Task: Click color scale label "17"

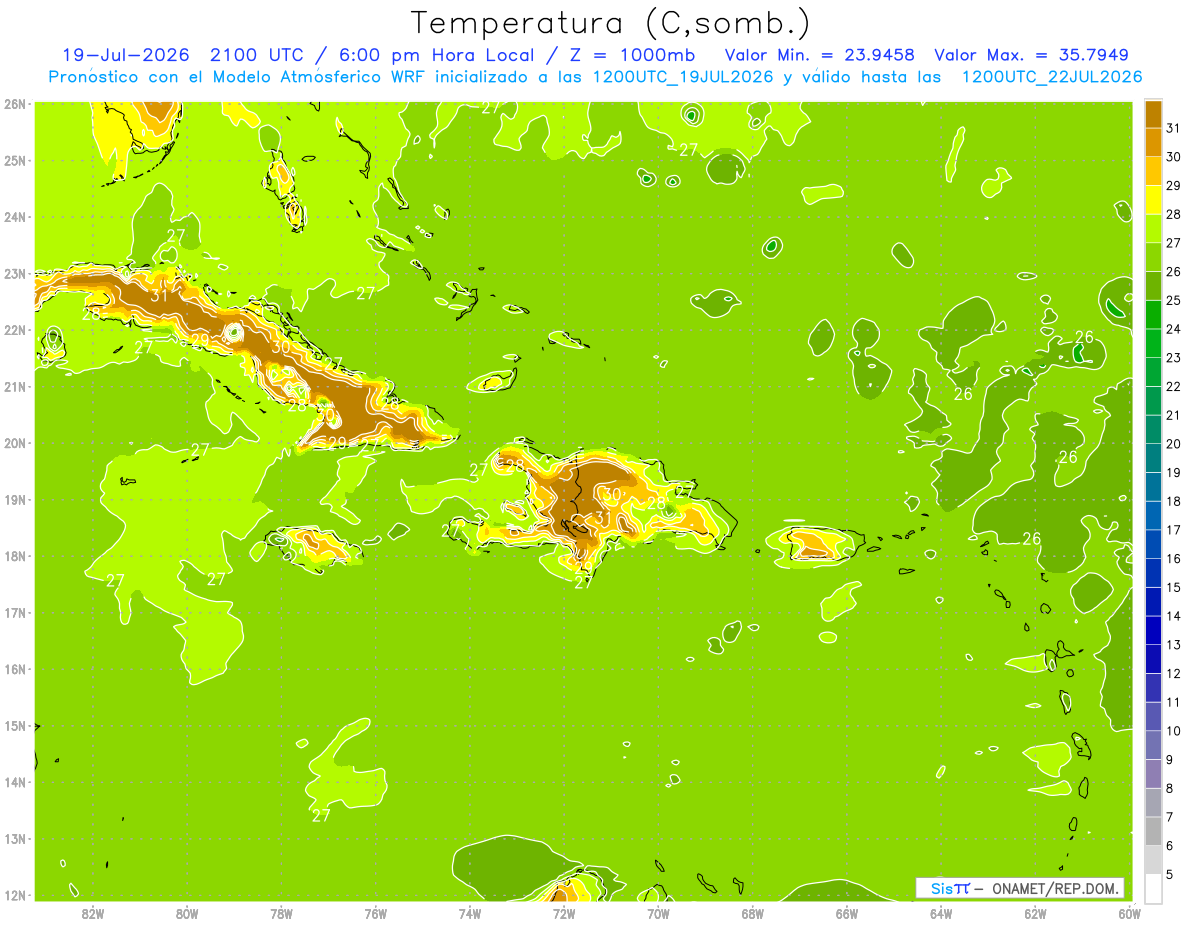Action: [1173, 529]
